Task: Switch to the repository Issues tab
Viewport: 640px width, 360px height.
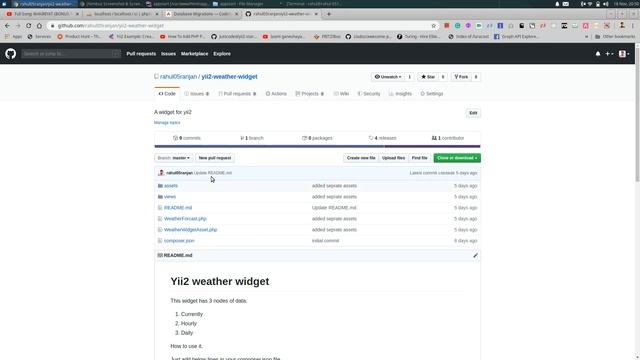Action: tap(196, 93)
